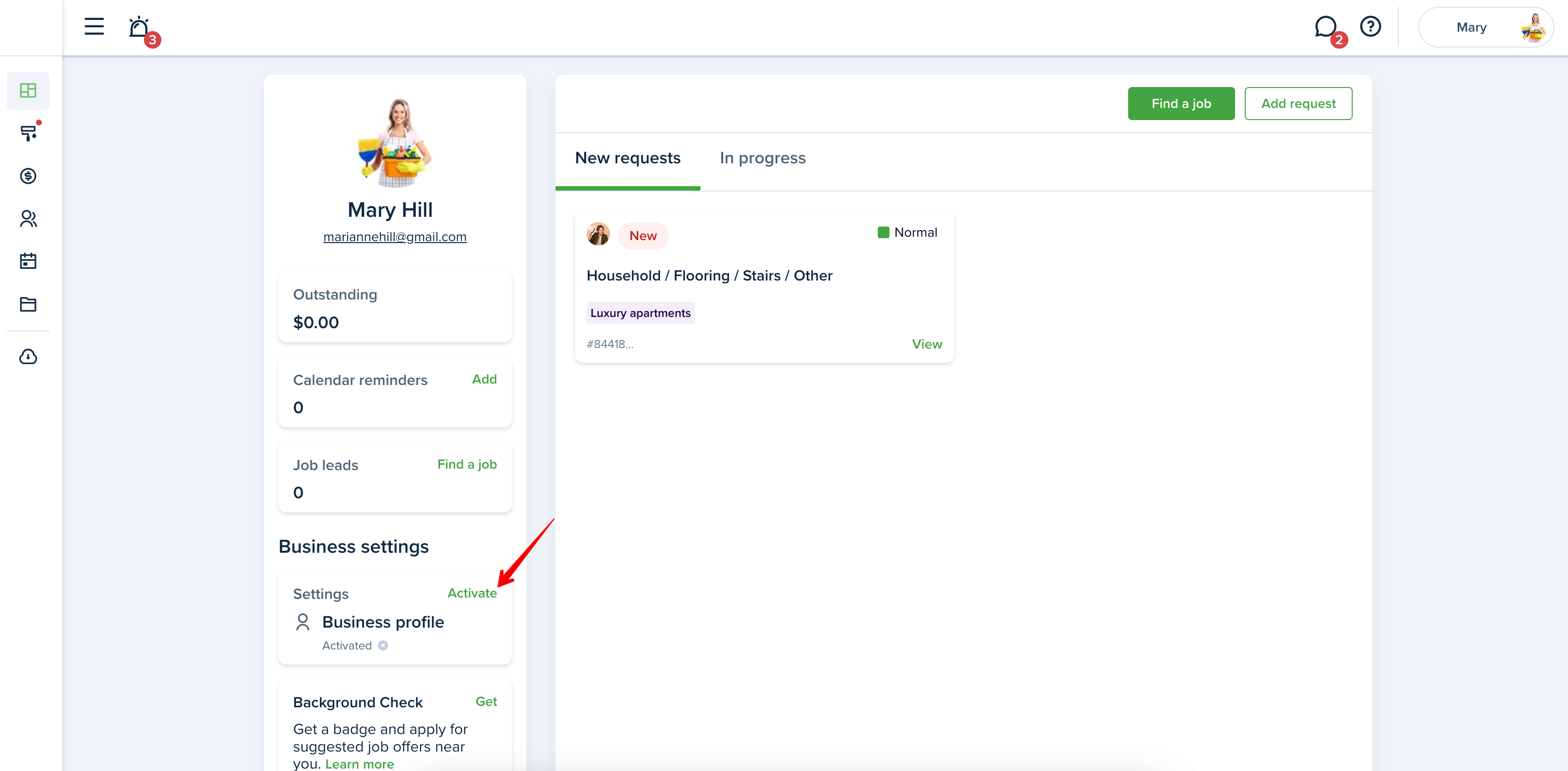This screenshot has width=1568, height=771.
Task: Click View on the request card
Action: [926, 344]
